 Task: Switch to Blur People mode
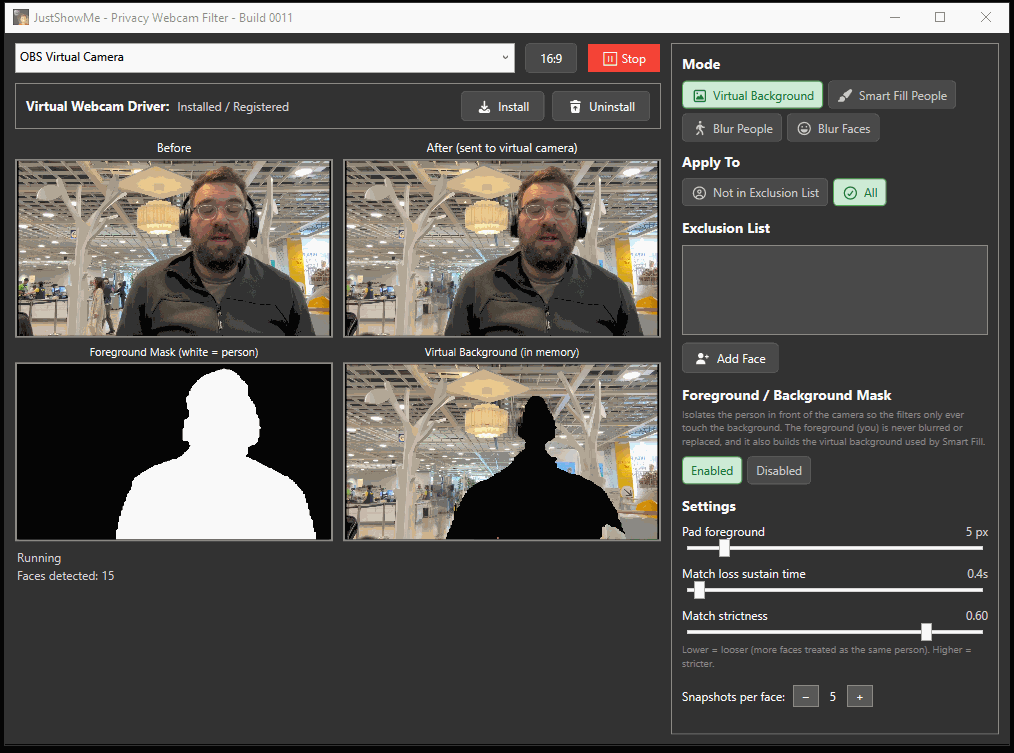pos(732,128)
